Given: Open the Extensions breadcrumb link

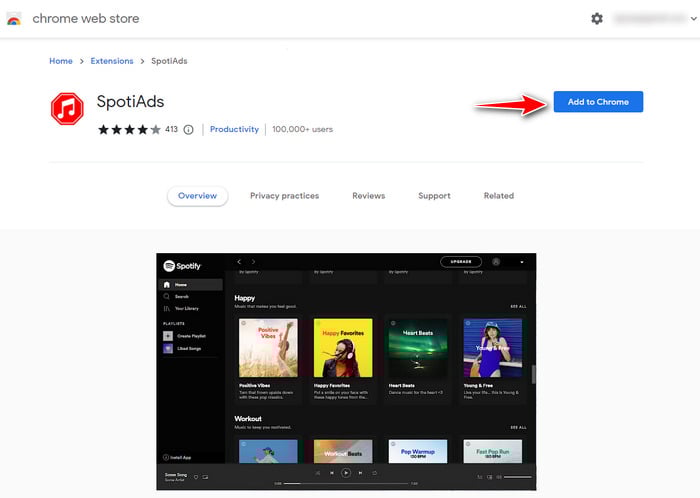Looking at the screenshot, I should coord(112,61).
